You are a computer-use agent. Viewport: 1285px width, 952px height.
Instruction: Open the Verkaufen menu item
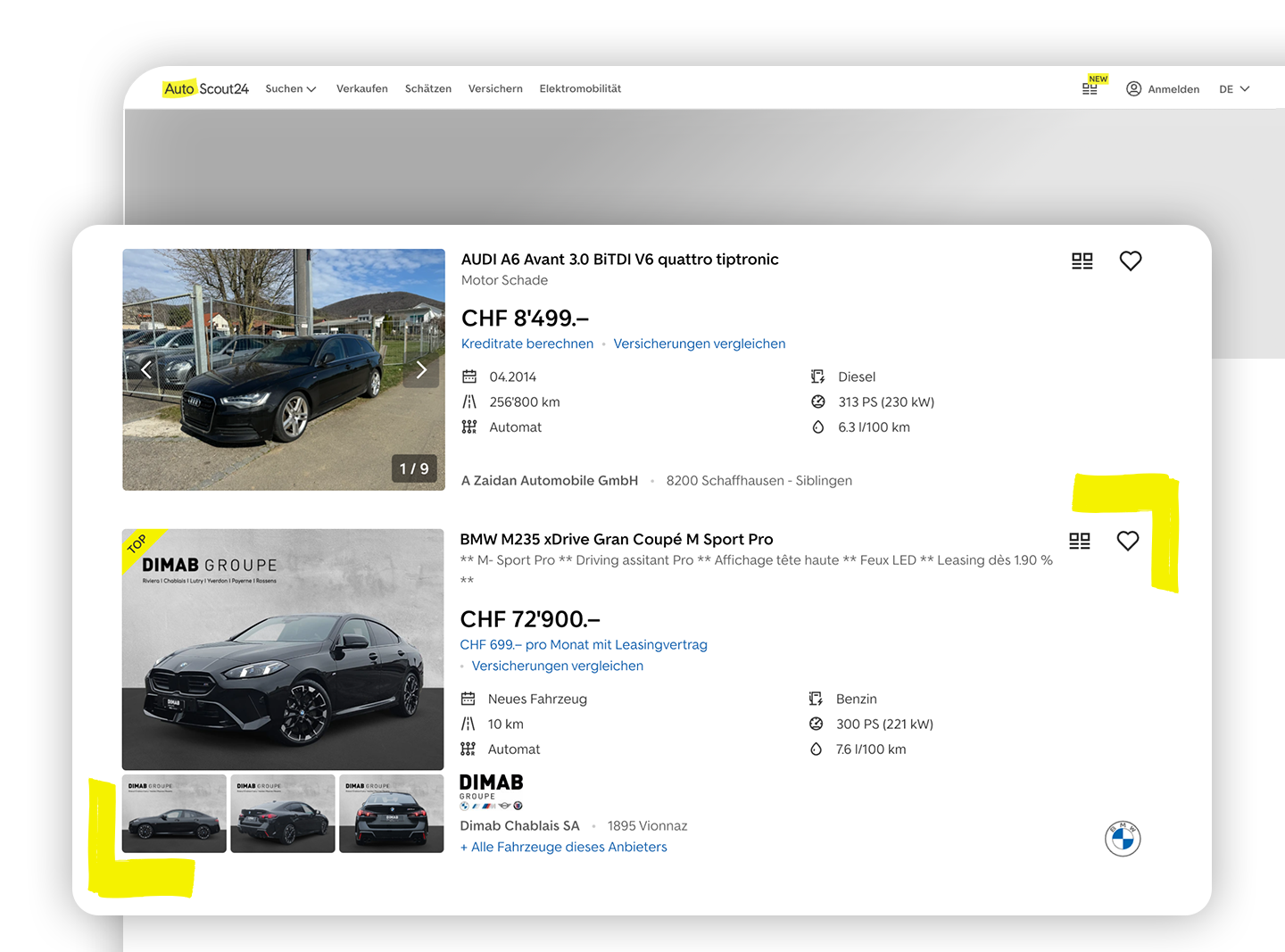[361, 88]
